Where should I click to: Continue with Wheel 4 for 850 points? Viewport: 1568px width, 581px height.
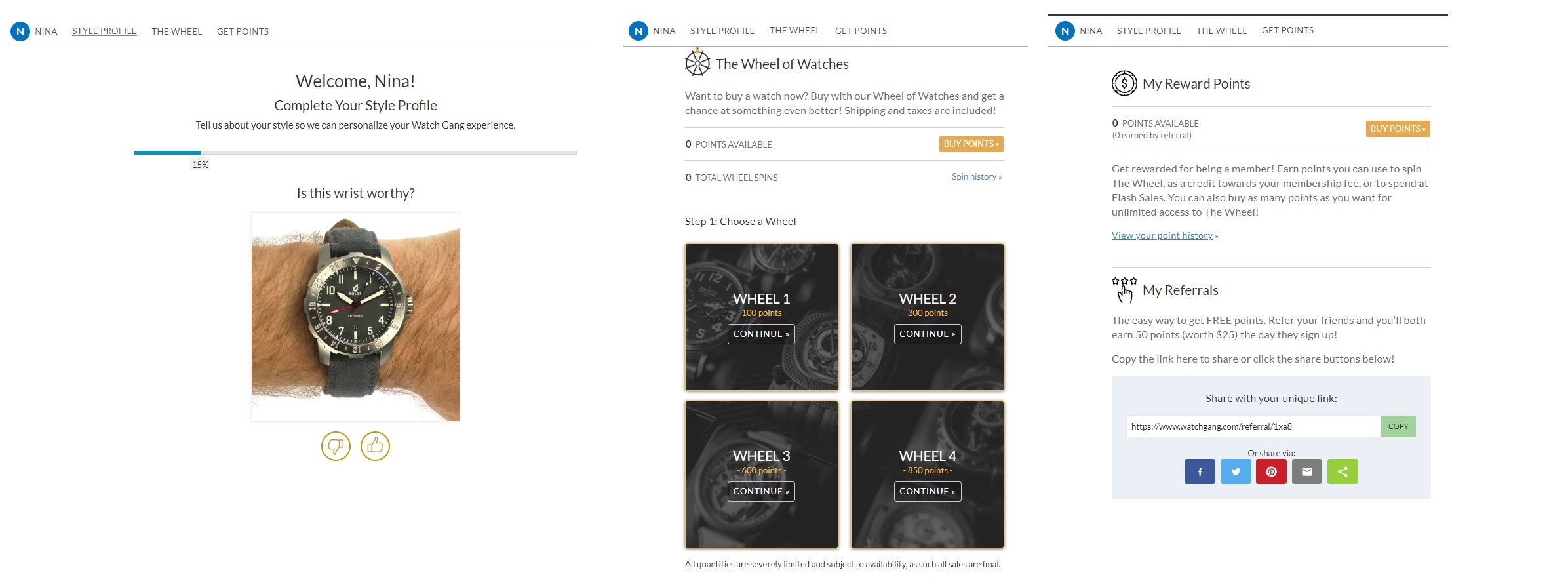(x=928, y=491)
